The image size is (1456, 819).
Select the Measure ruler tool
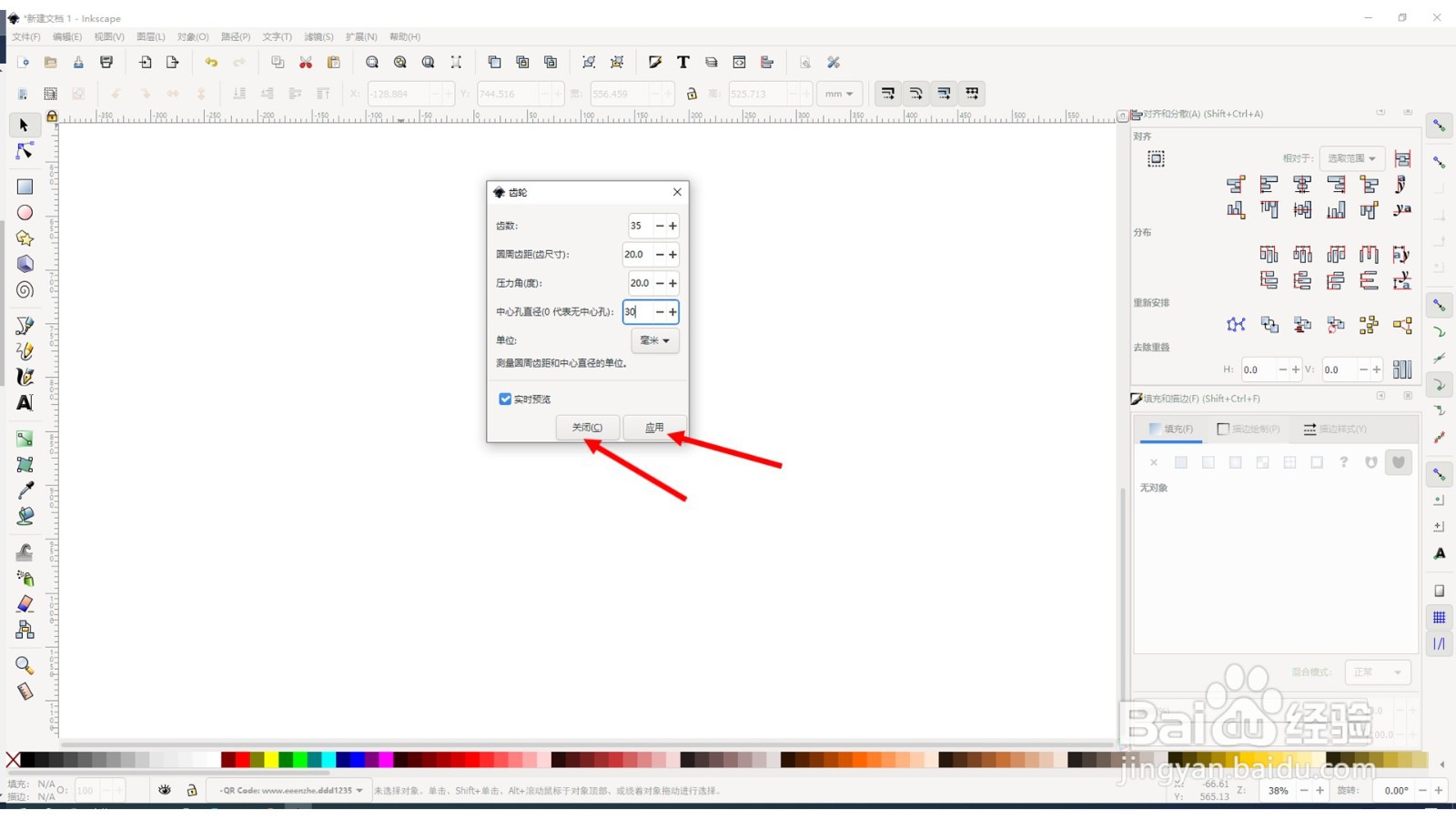pyautogui.click(x=25, y=692)
